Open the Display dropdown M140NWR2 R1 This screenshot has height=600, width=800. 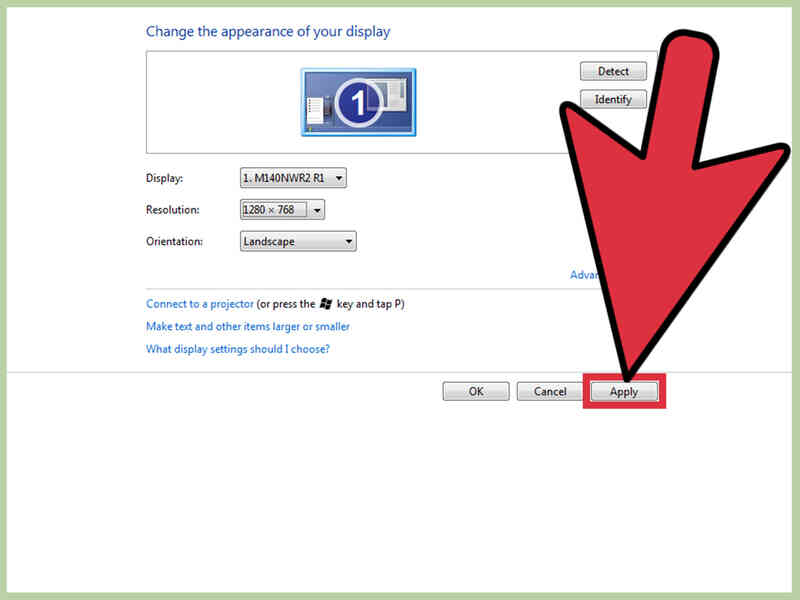[293, 178]
